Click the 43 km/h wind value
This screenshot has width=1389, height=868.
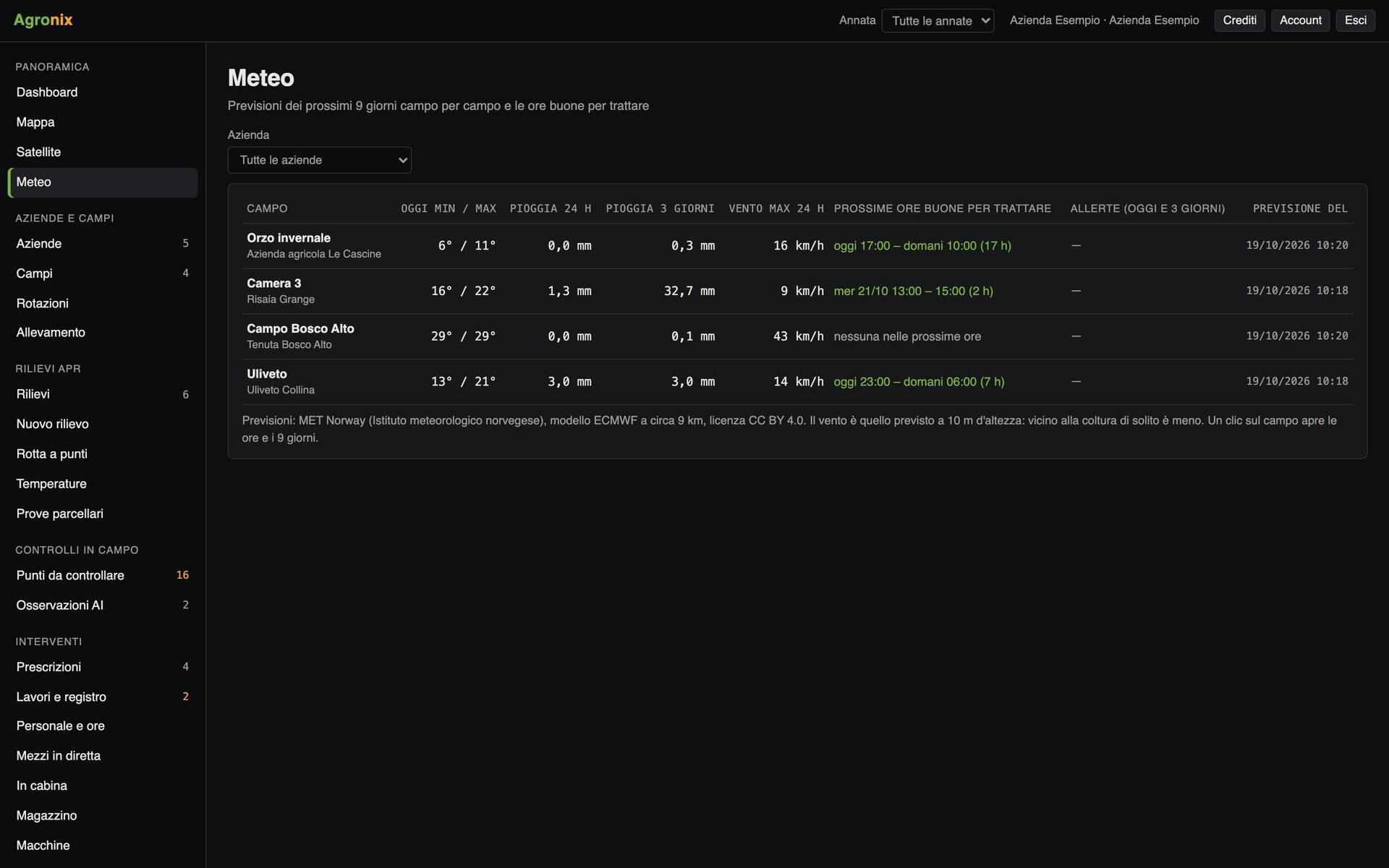point(799,336)
